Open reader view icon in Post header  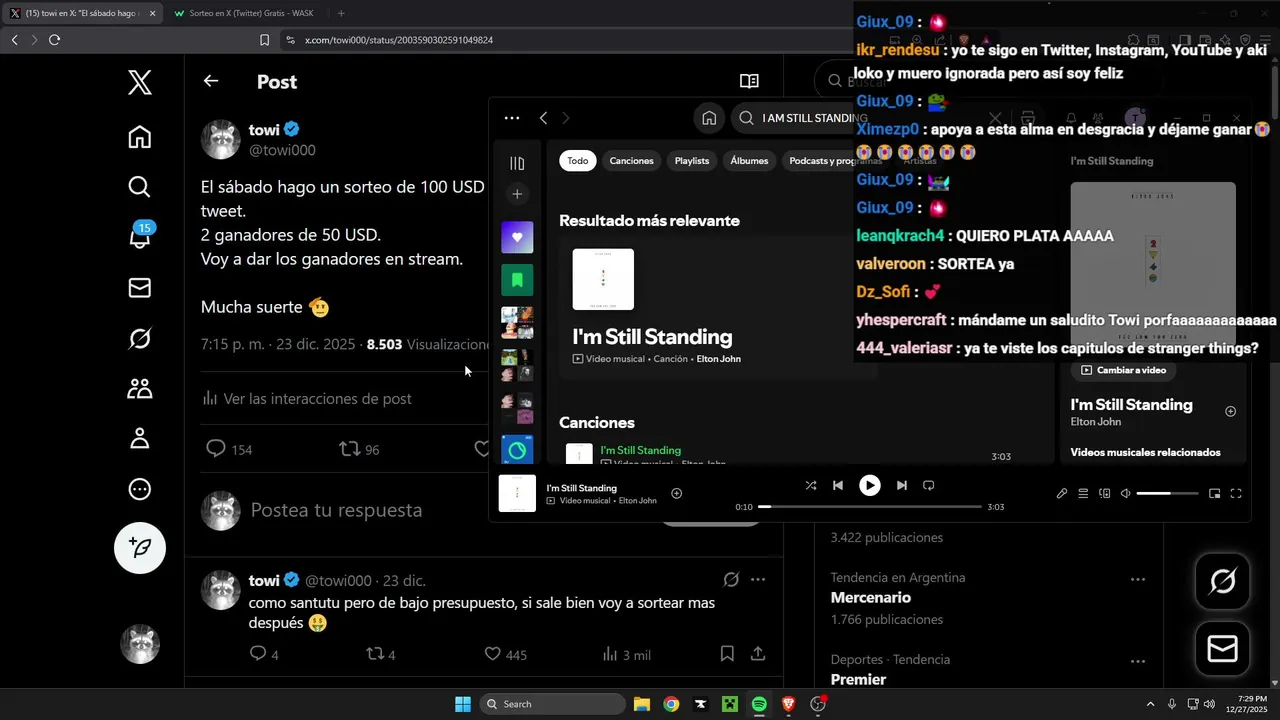(749, 81)
